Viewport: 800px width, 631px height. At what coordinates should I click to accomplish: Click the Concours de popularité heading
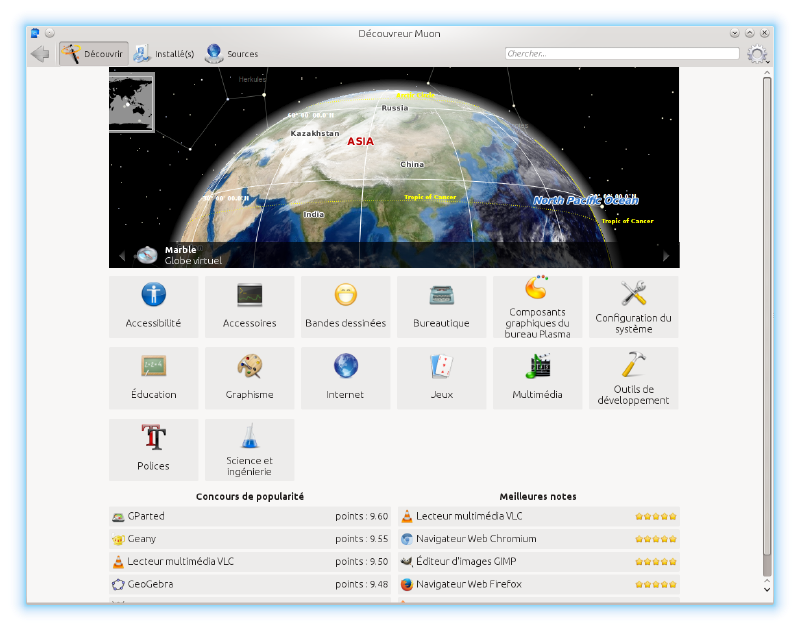pos(250,496)
